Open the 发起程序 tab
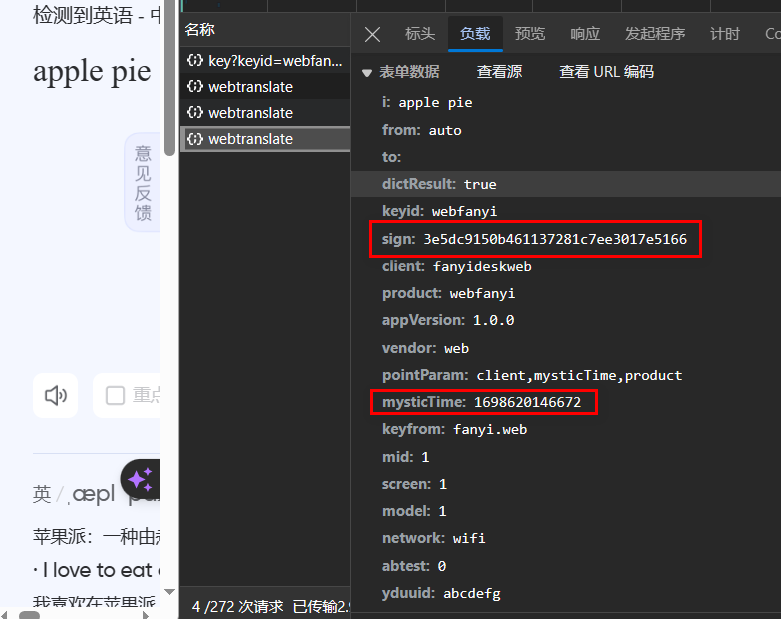Image resolution: width=781 pixels, height=619 pixels. [x=655, y=34]
